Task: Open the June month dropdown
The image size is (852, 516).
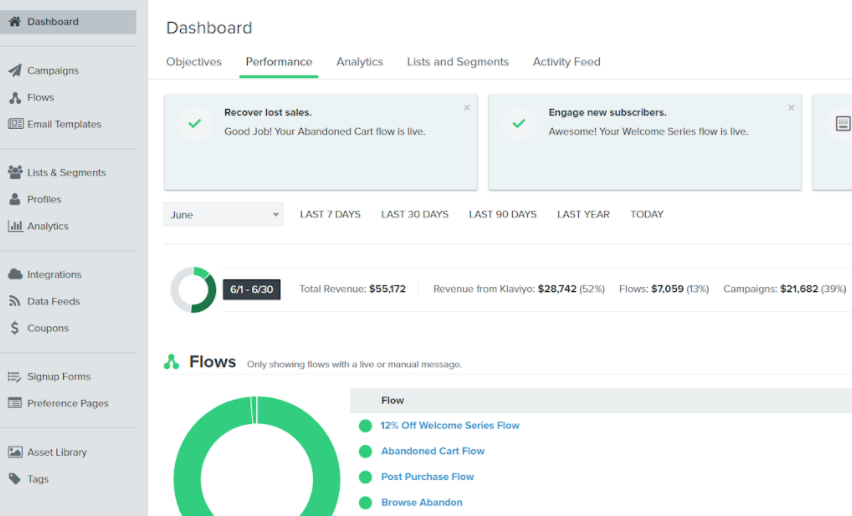Action: pyautogui.click(x=223, y=215)
